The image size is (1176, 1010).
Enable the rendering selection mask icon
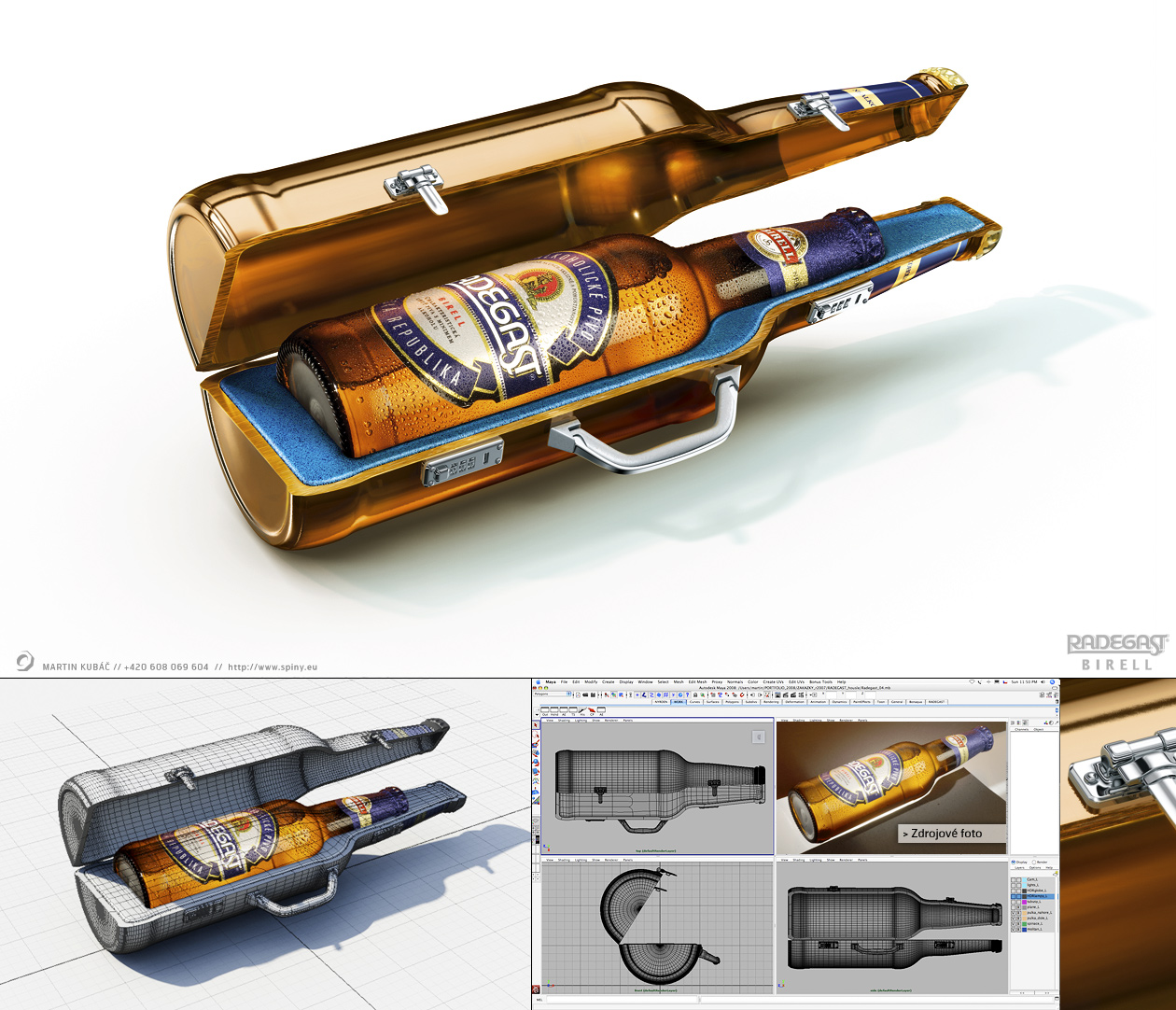[680, 694]
